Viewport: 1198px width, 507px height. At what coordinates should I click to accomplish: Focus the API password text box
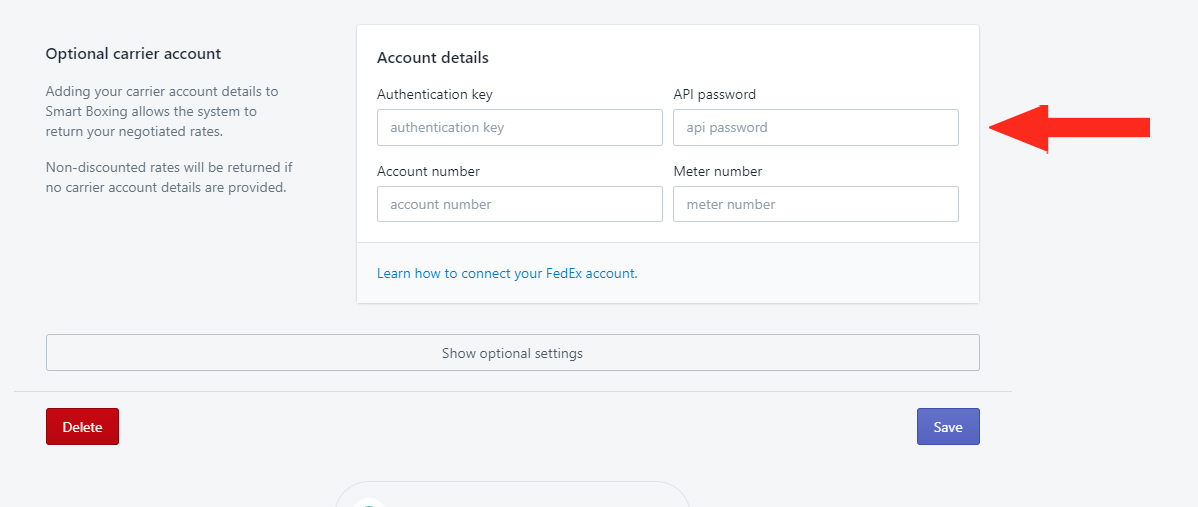tap(815, 128)
